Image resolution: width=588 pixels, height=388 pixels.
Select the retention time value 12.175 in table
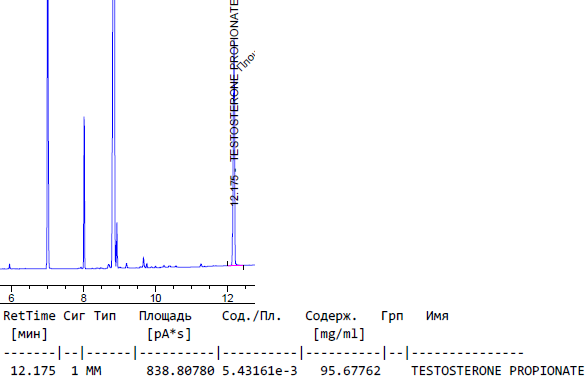[33, 371]
